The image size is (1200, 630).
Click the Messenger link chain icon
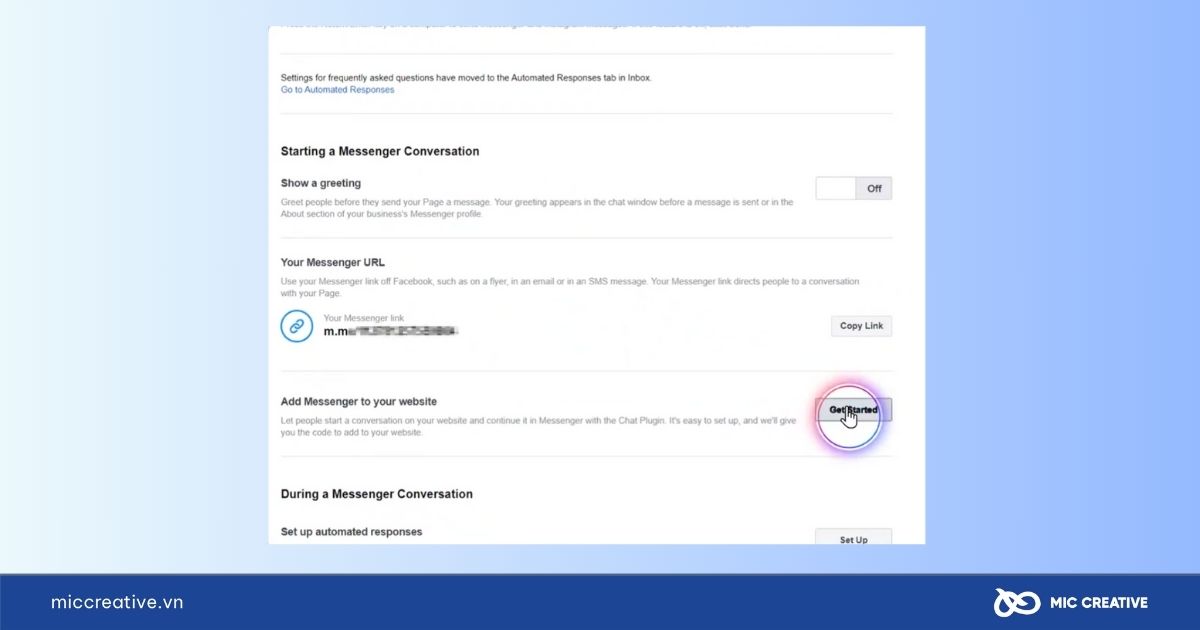[x=298, y=325]
